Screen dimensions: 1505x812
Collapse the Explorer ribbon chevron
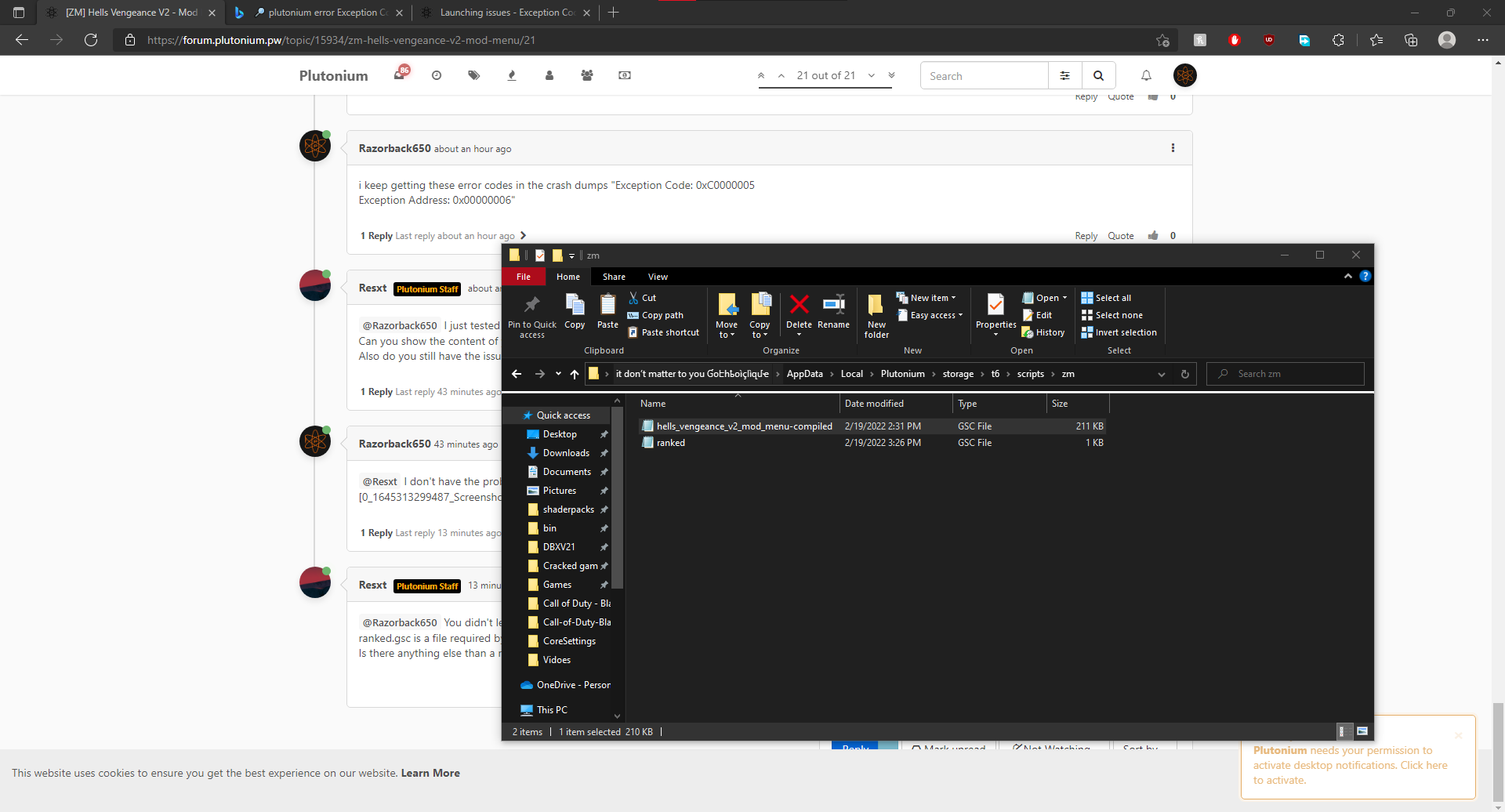click(1347, 276)
